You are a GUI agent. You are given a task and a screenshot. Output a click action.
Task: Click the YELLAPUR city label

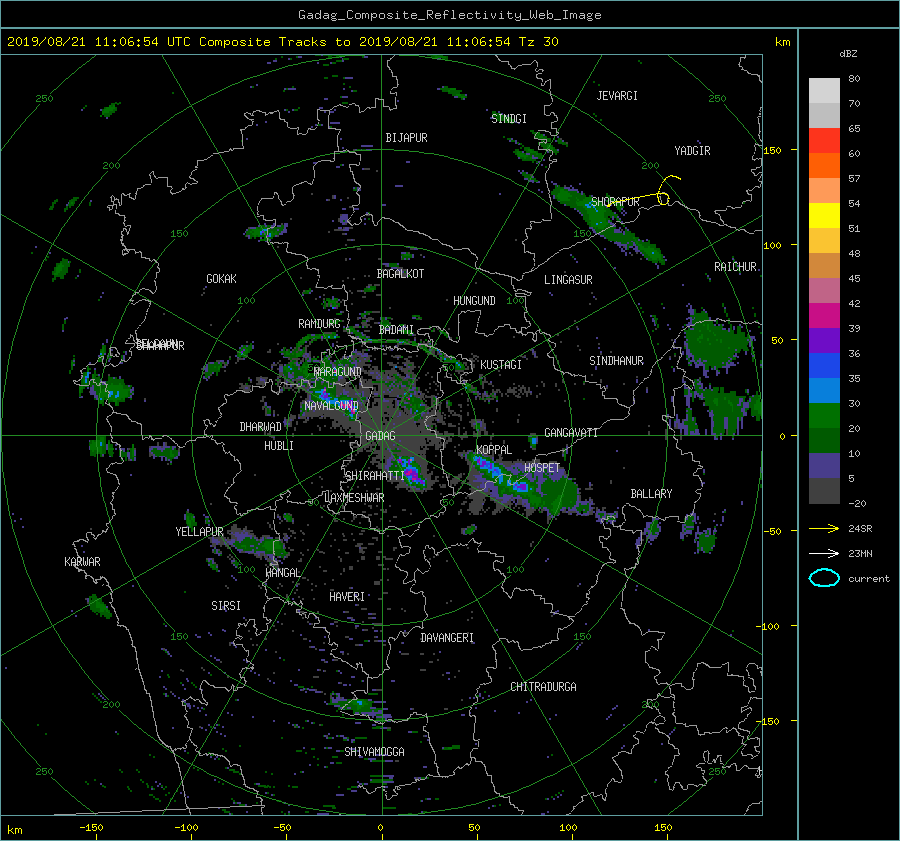[199, 532]
